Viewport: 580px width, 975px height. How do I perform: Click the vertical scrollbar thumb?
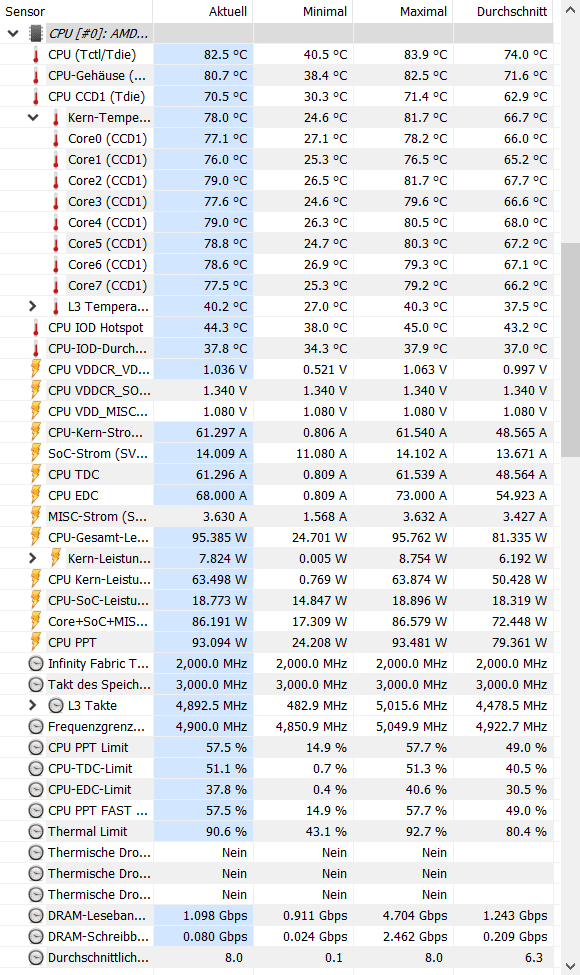pos(570,350)
